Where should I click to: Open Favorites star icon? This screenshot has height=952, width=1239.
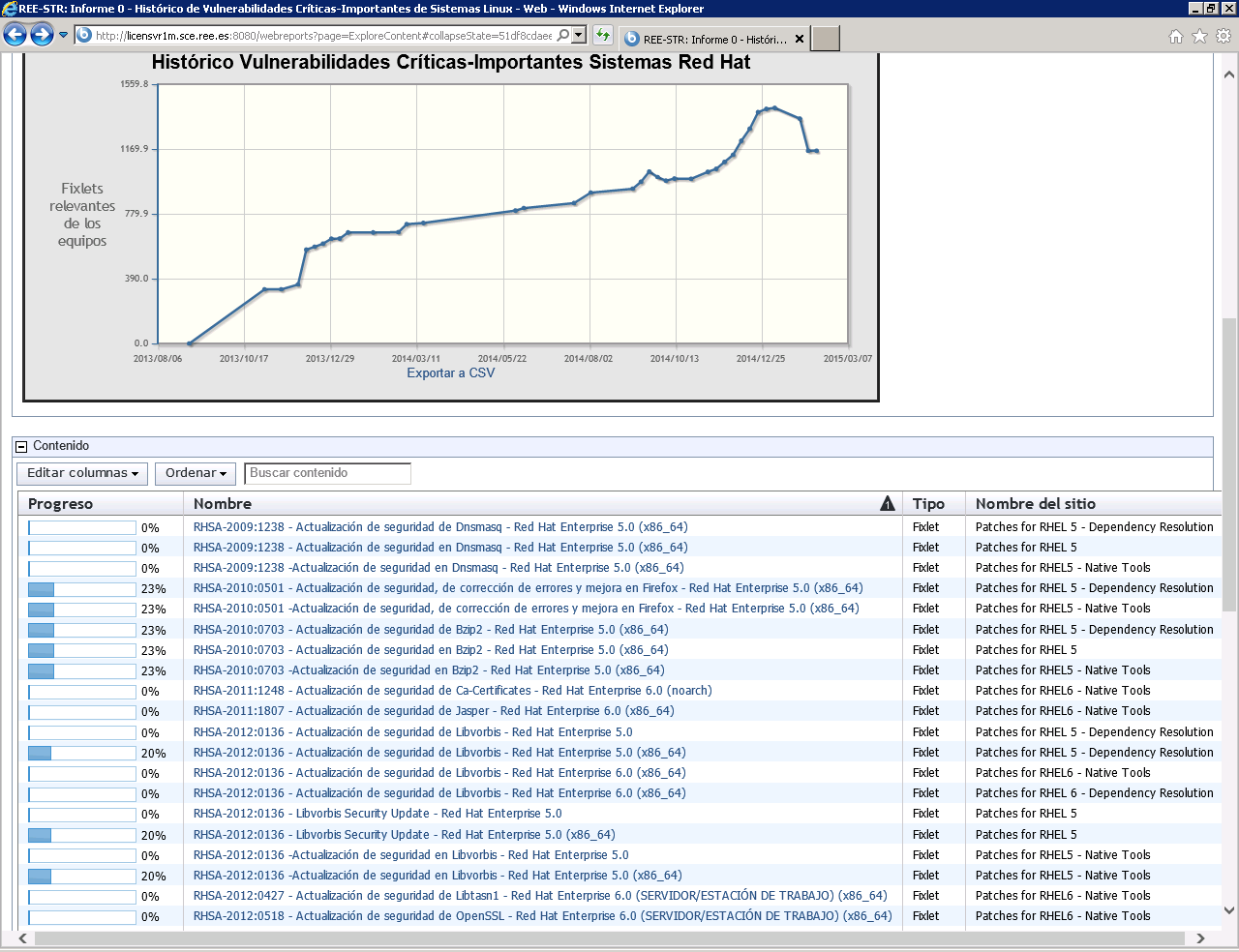pyautogui.click(x=1199, y=37)
